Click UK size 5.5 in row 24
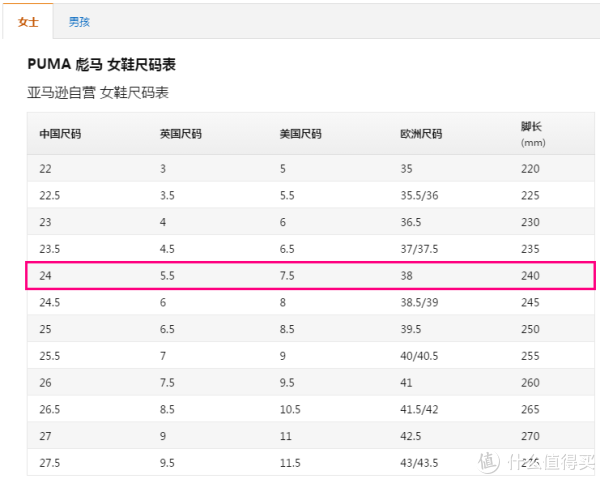This screenshot has width=600, height=479. pos(167,276)
